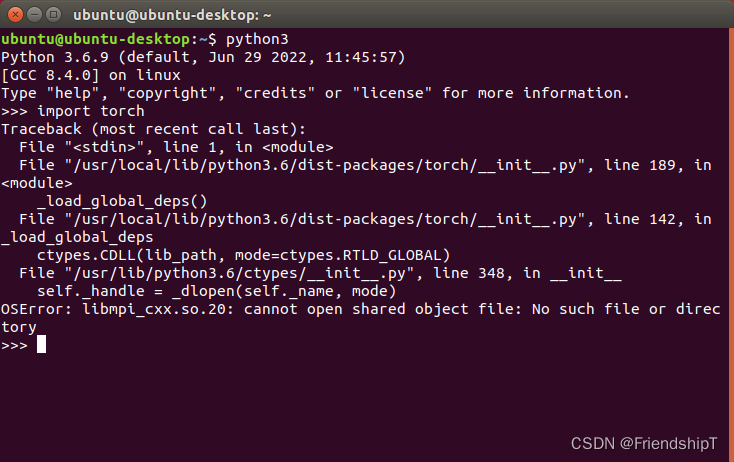Click the '_load_global_deps()' call line
734x462 pixels.
(x=120, y=201)
